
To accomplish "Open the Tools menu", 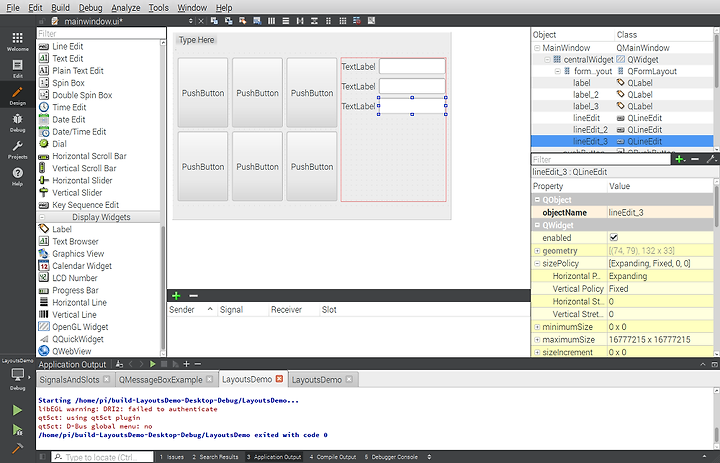I will click(158, 7).
